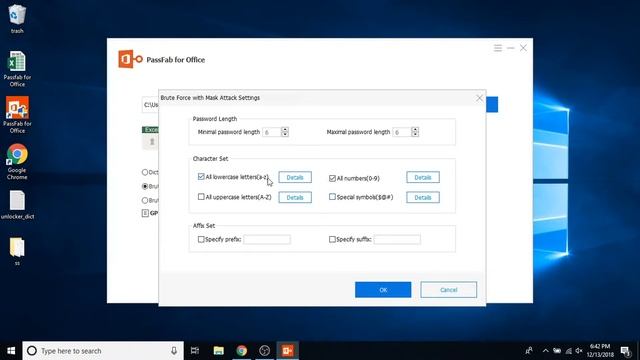Open the network icon in the tray
This screenshot has width=640, height=360.
coord(568,351)
